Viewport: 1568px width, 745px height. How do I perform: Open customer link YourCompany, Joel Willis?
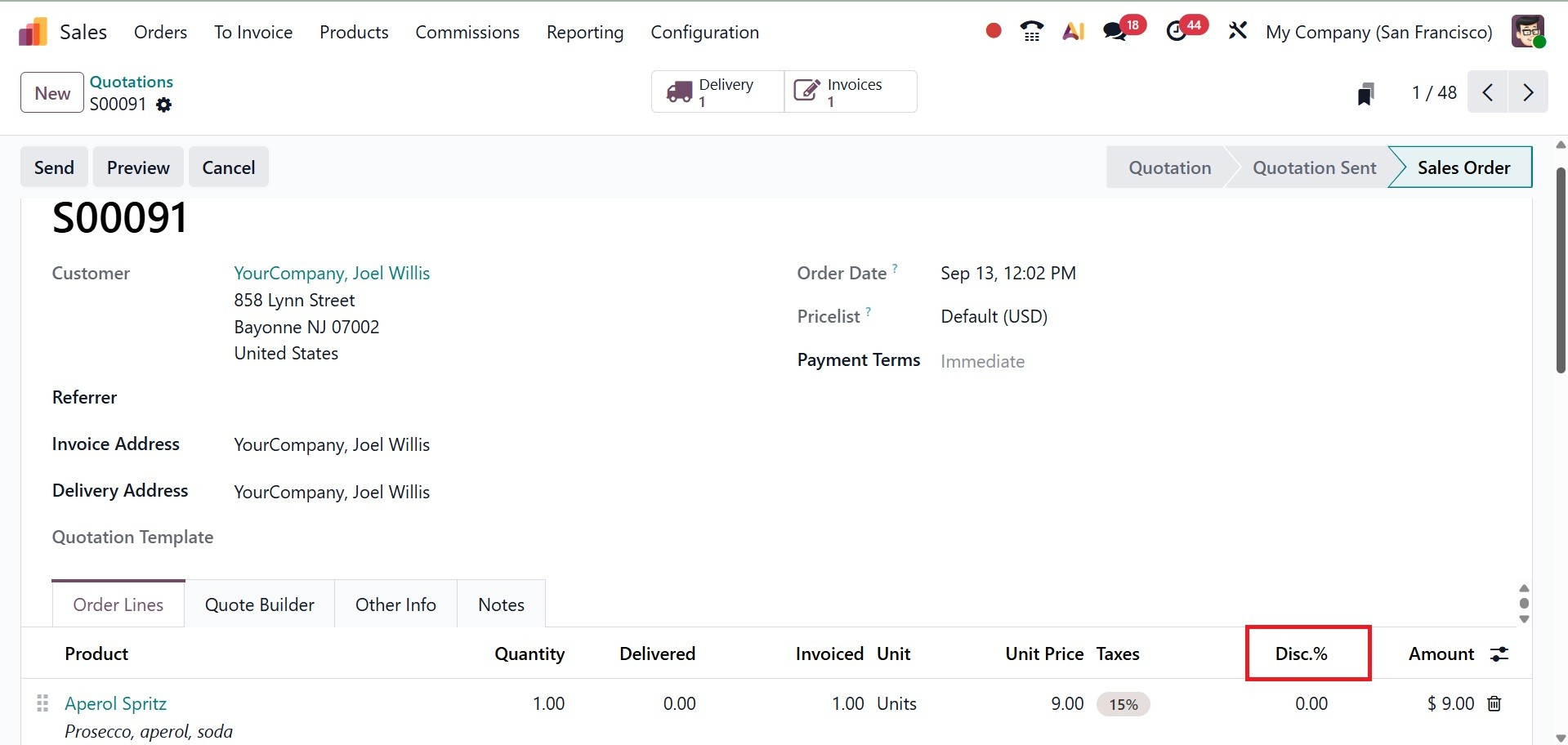click(331, 273)
